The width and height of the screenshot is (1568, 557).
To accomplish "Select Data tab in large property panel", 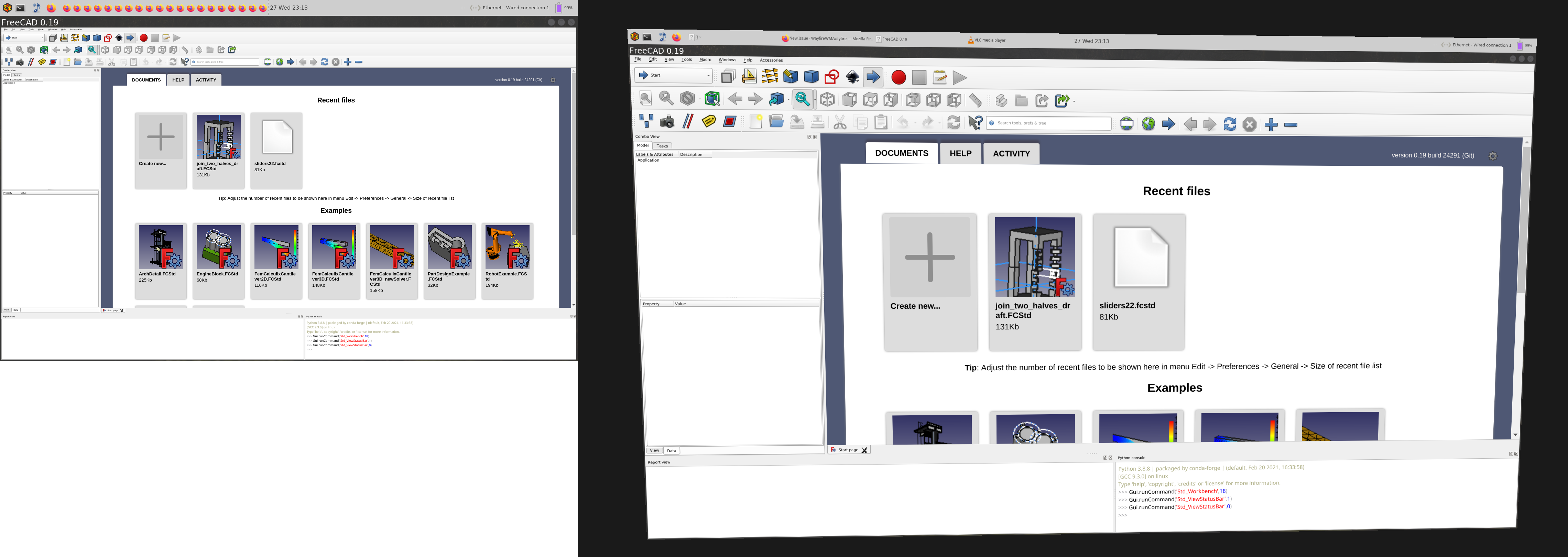I will [671, 450].
